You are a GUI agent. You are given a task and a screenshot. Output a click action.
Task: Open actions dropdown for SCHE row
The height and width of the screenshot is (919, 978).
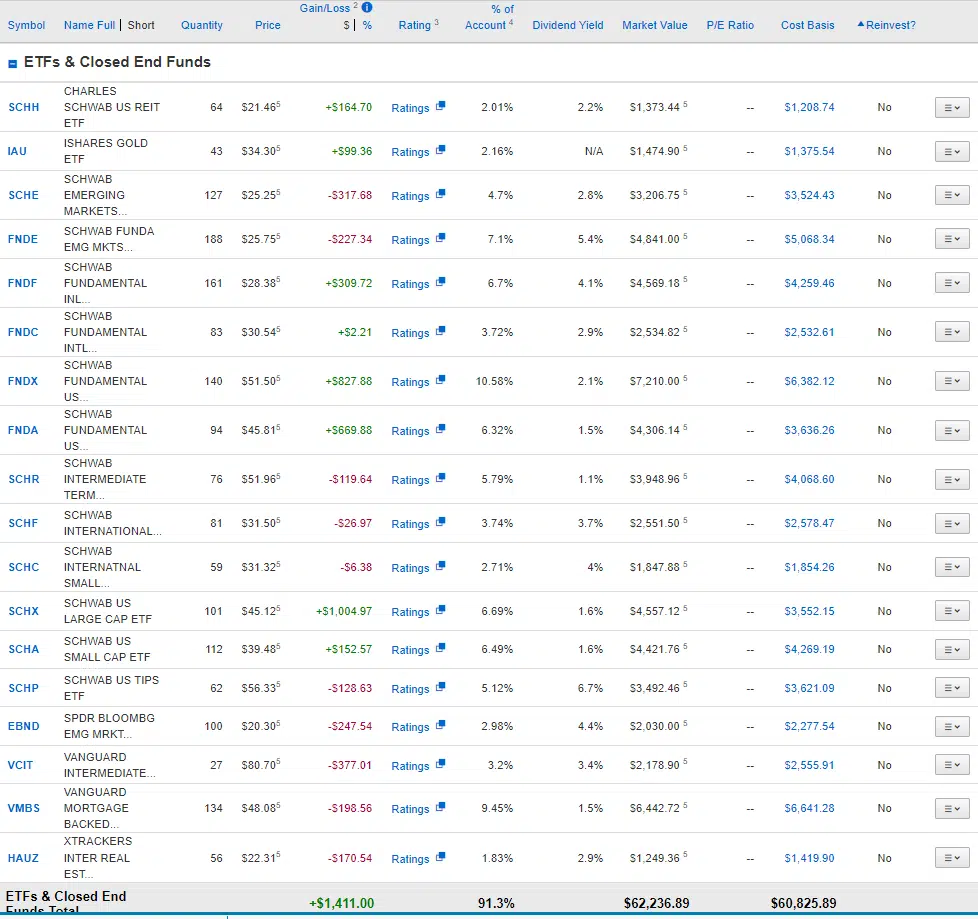952,195
